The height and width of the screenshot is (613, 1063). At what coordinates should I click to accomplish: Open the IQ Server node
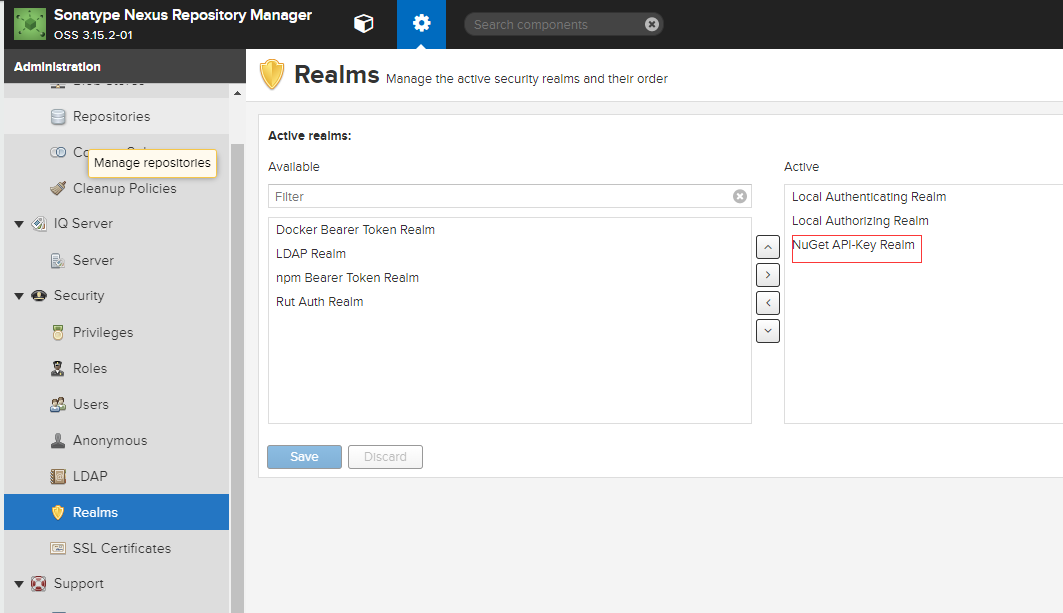click(83, 223)
